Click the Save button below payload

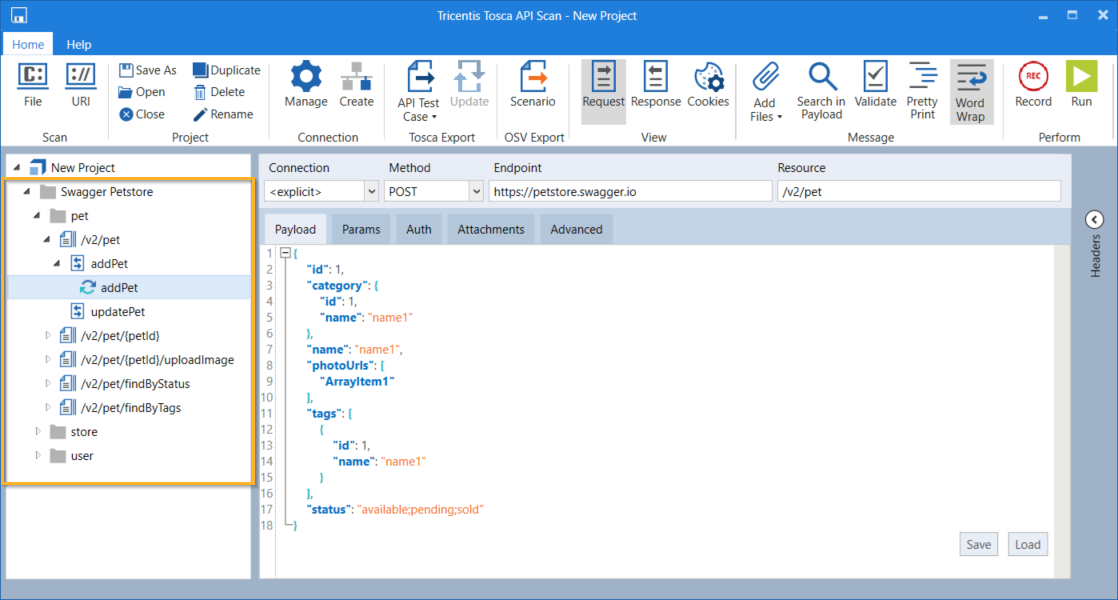pyautogui.click(x=978, y=544)
